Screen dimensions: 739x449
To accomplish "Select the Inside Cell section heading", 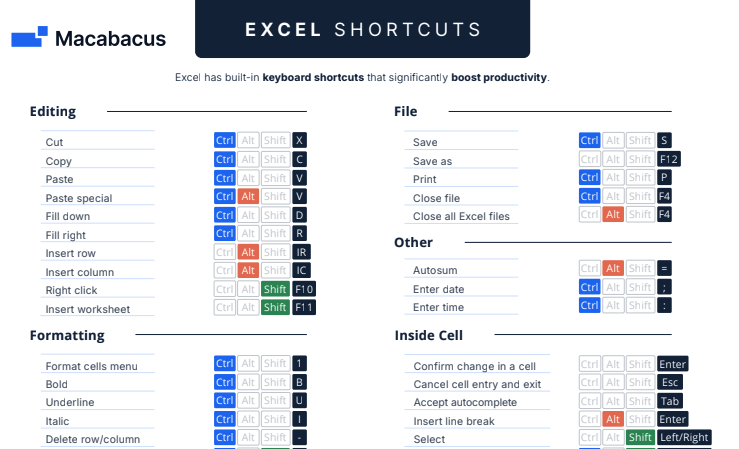I will [x=428, y=335].
